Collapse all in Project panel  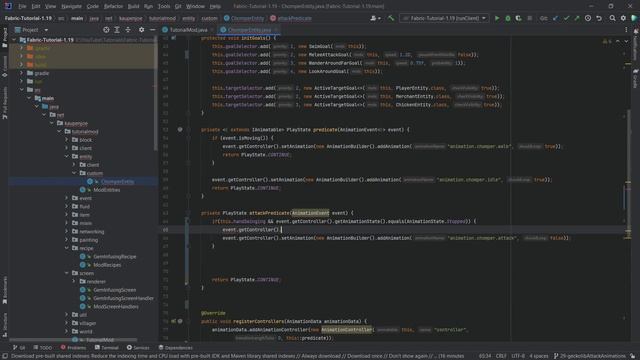pos(128,30)
